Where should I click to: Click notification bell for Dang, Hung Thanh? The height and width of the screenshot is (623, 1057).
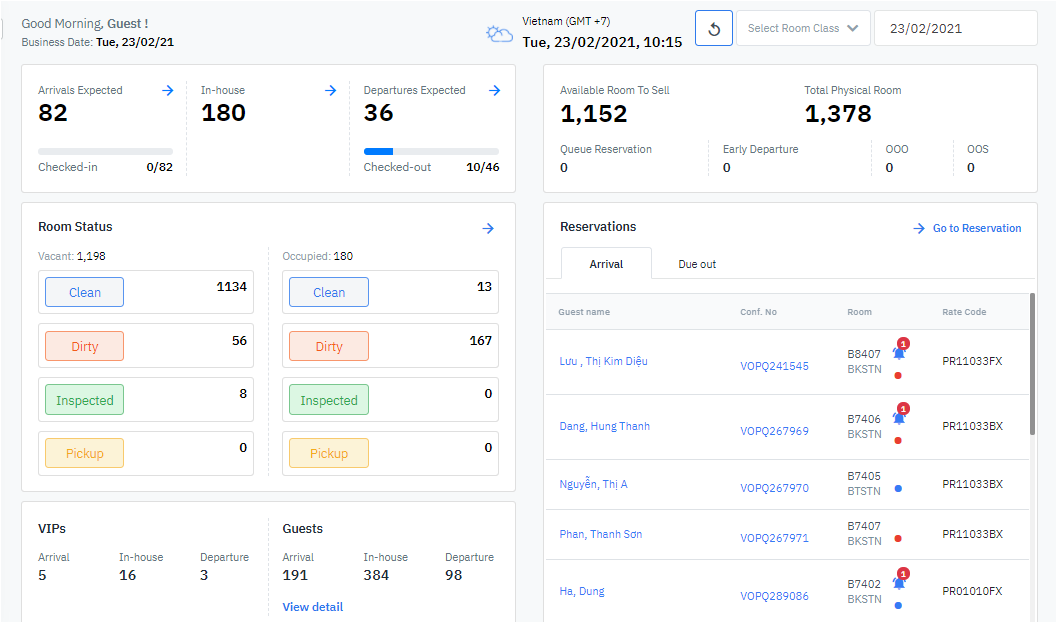pyautogui.click(x=899, y=417)
